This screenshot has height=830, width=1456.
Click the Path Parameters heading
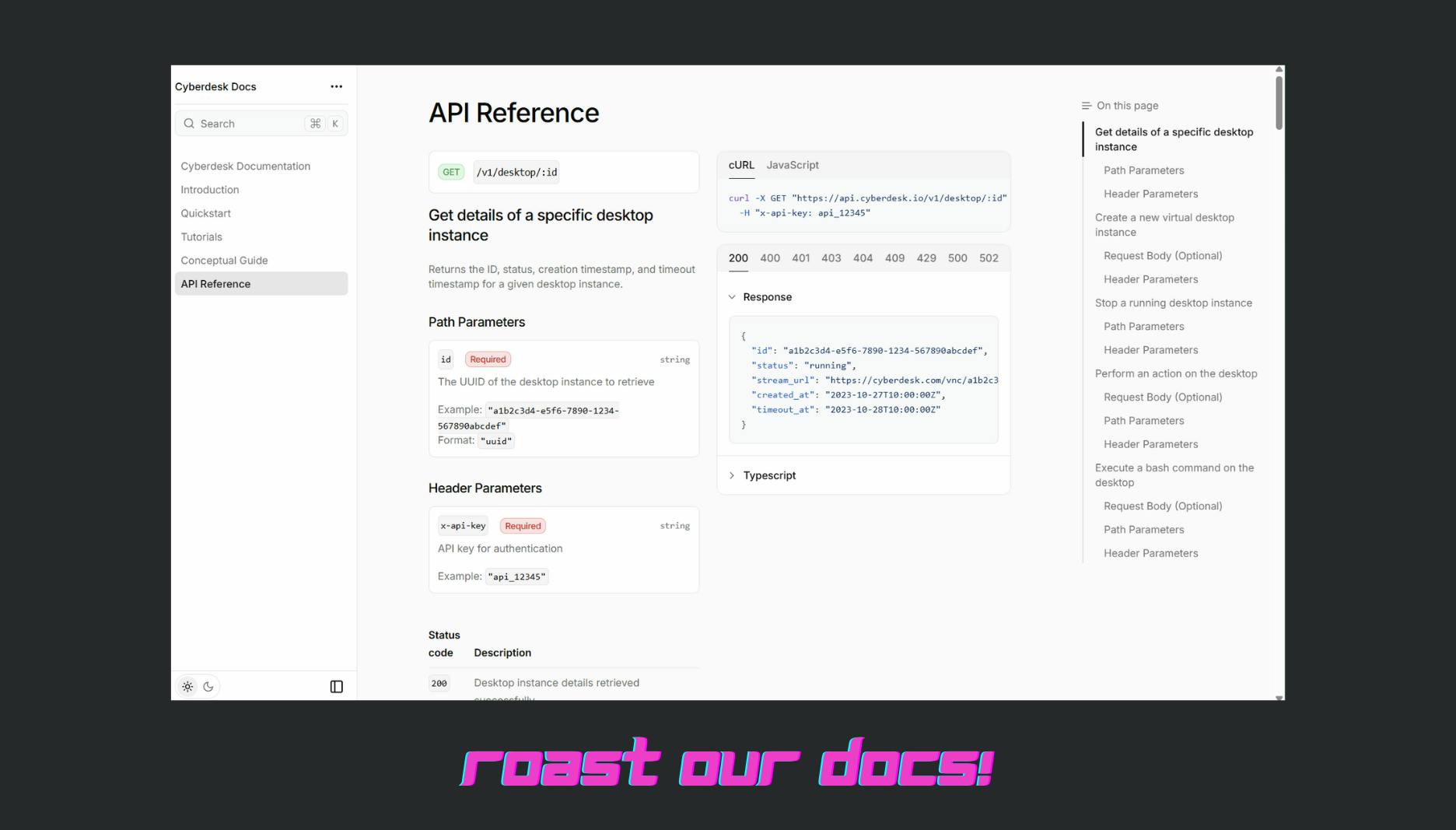[477, 322]
